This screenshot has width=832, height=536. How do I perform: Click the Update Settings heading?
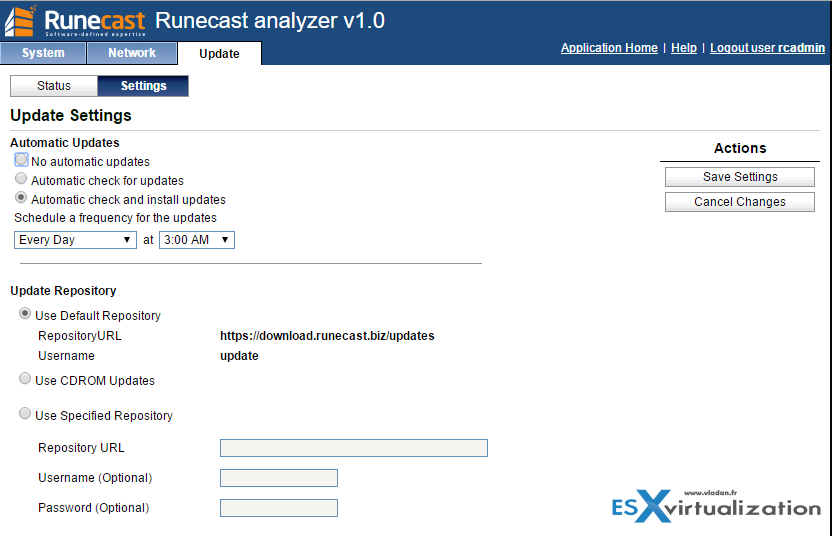[71, 116]
